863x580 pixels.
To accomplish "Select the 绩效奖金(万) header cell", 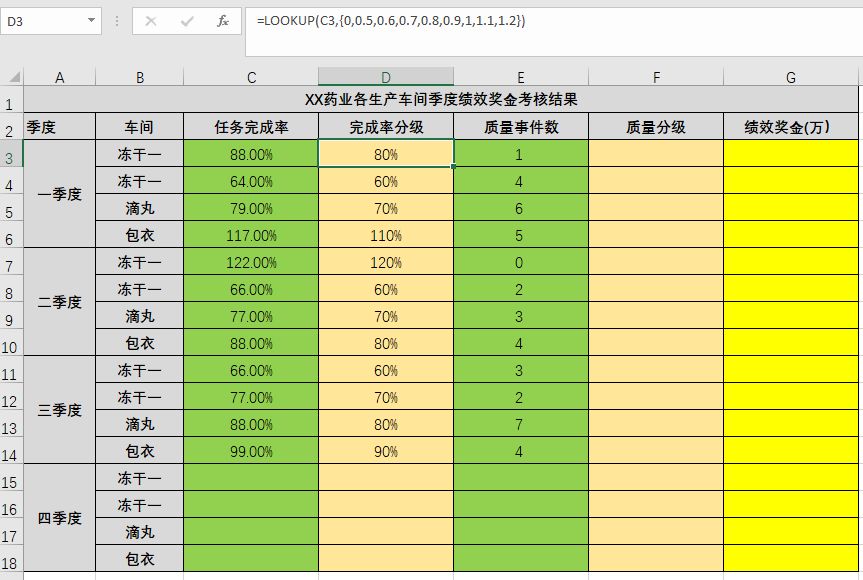I will coord(790,127).
